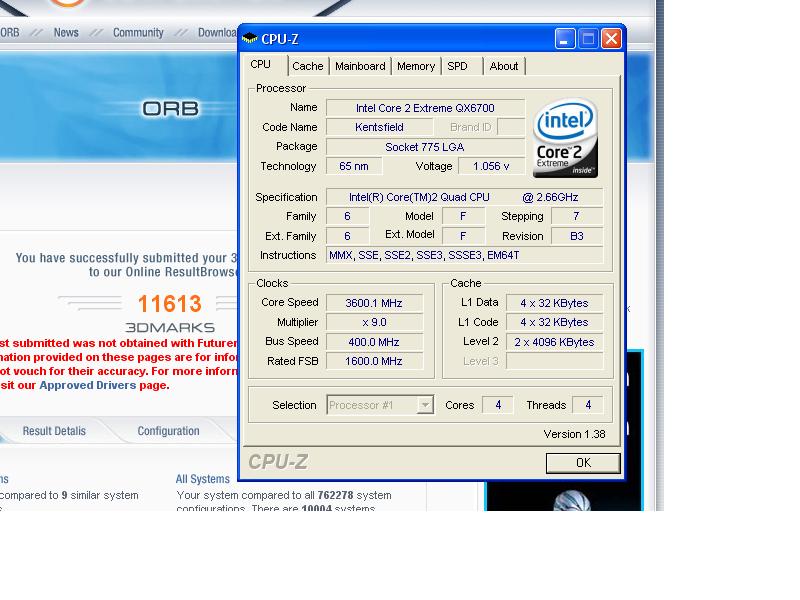
Task: Select the CPU tab
Action: pyautogui.click(x=260, y=65)
